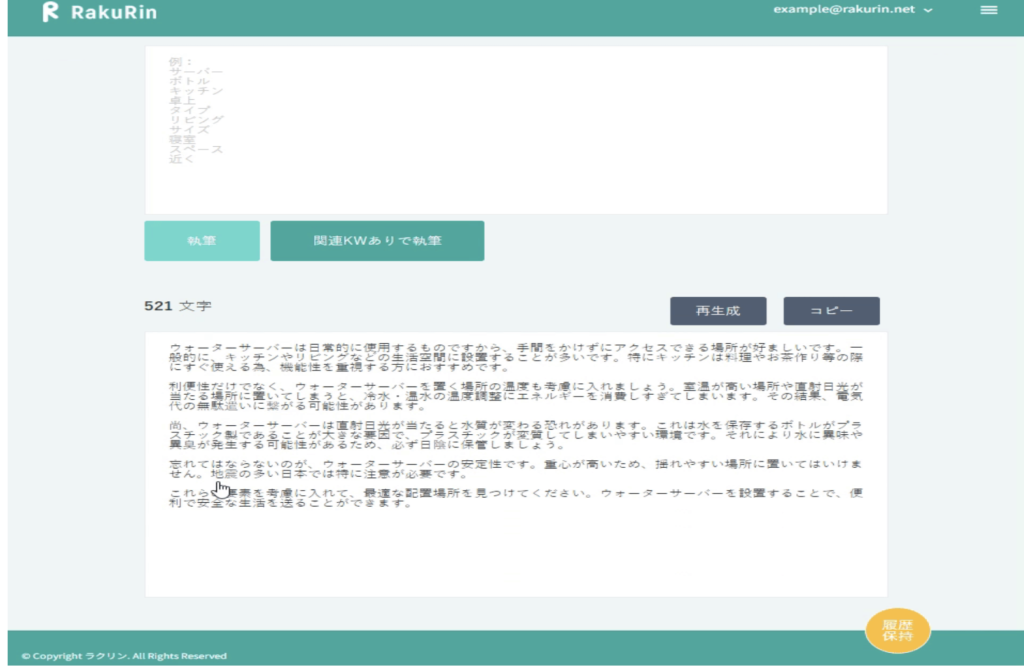
Task: Click the last paragraph starting これらの
Action: click(x=515, y=498)
